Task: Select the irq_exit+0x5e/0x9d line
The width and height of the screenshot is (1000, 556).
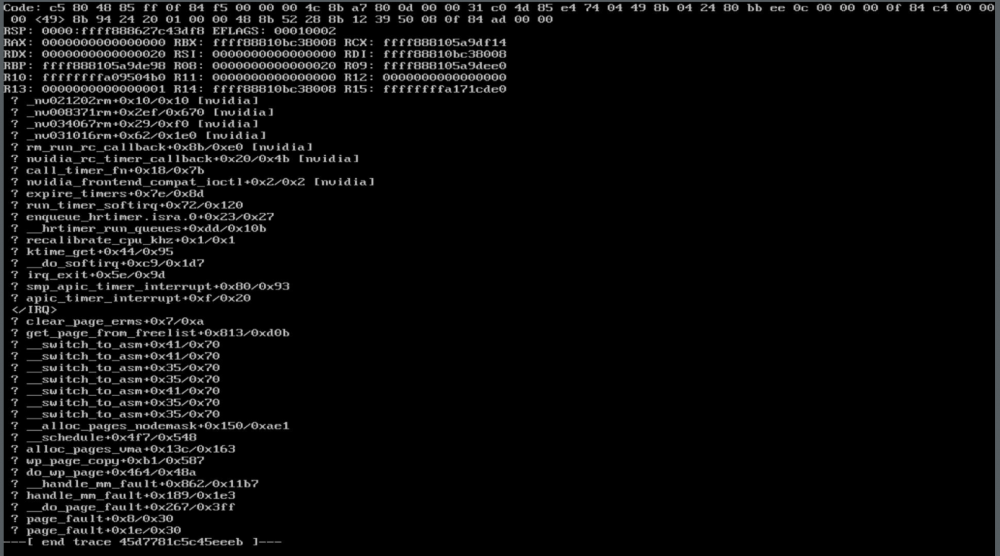Action: coord(88,275)
